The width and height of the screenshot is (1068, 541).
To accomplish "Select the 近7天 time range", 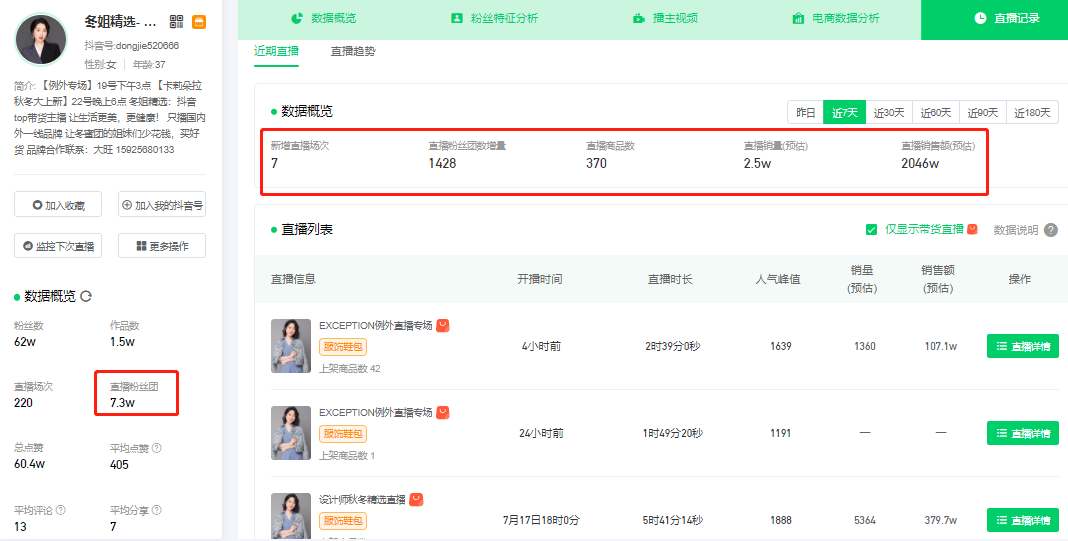I will [845, 112].
